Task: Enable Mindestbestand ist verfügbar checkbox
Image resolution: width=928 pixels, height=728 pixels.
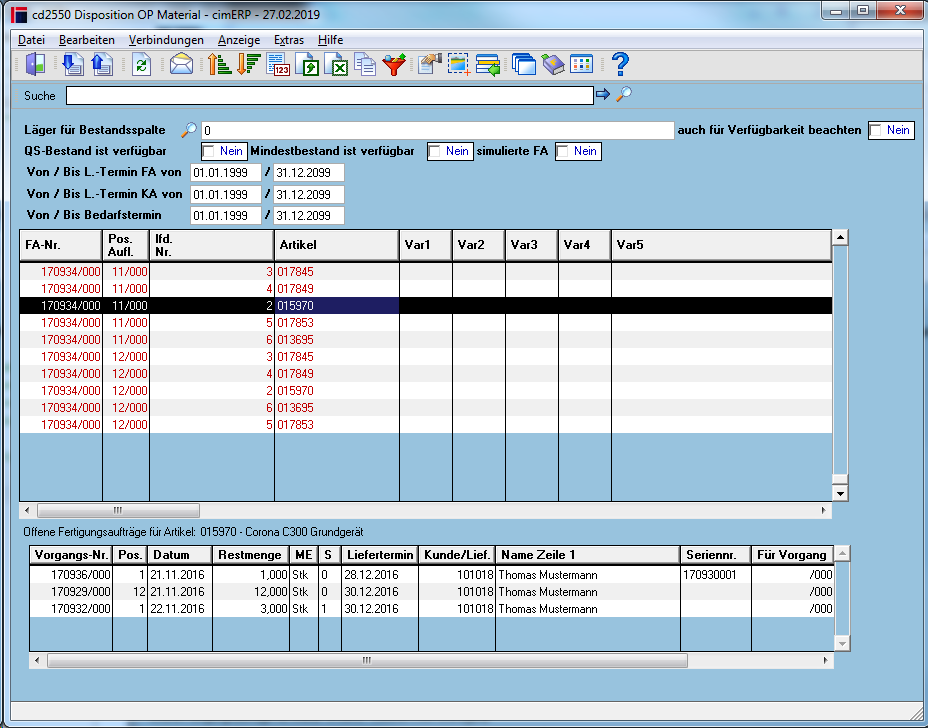Action: coord(434,152)
